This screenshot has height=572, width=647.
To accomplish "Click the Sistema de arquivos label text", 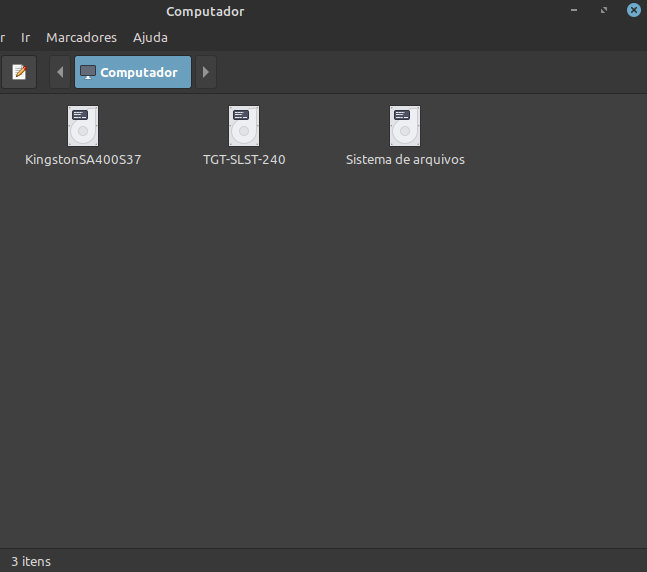I will tap(405, 160).
